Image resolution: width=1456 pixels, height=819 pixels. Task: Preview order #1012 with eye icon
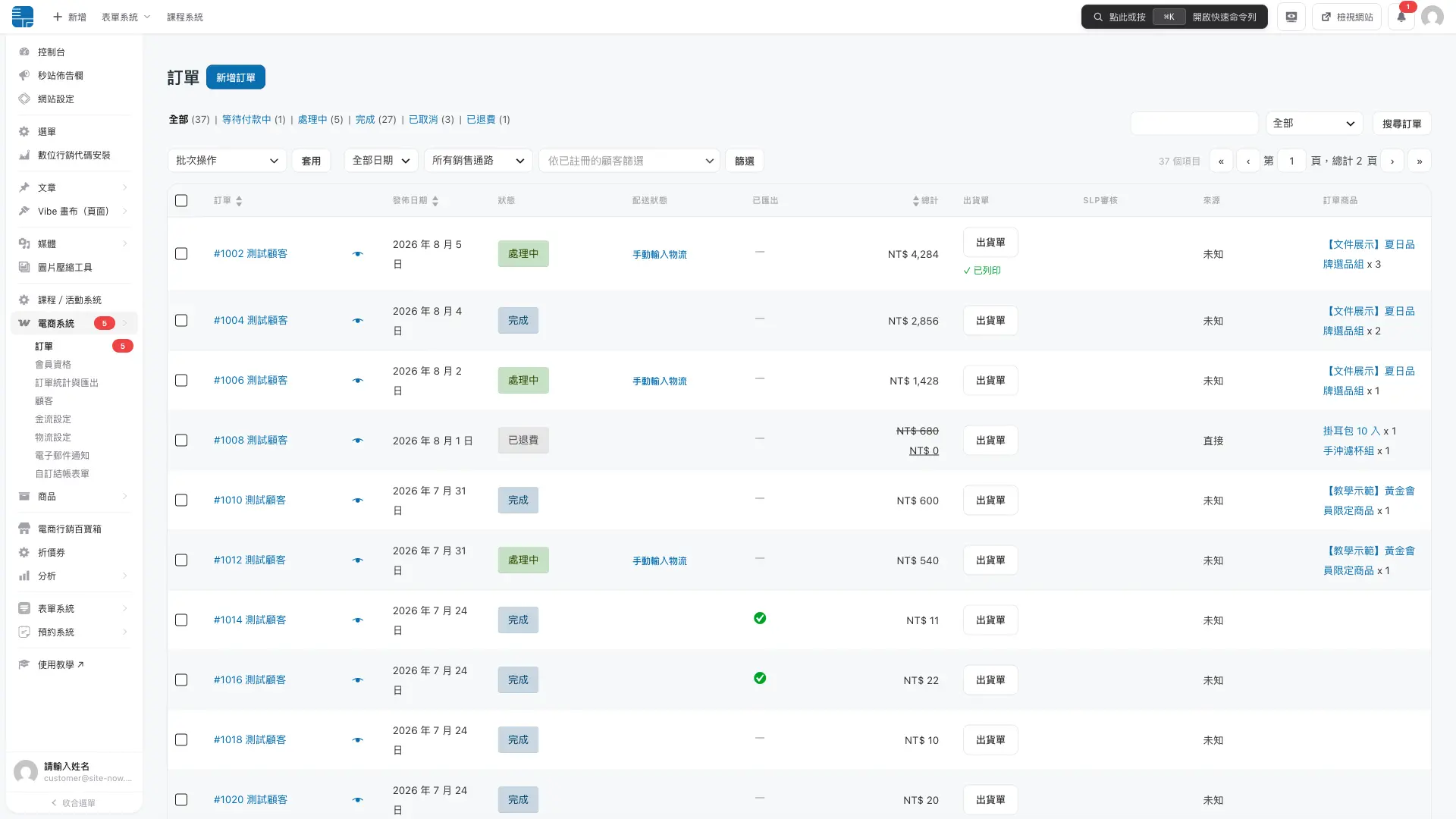tap(358, 560)
